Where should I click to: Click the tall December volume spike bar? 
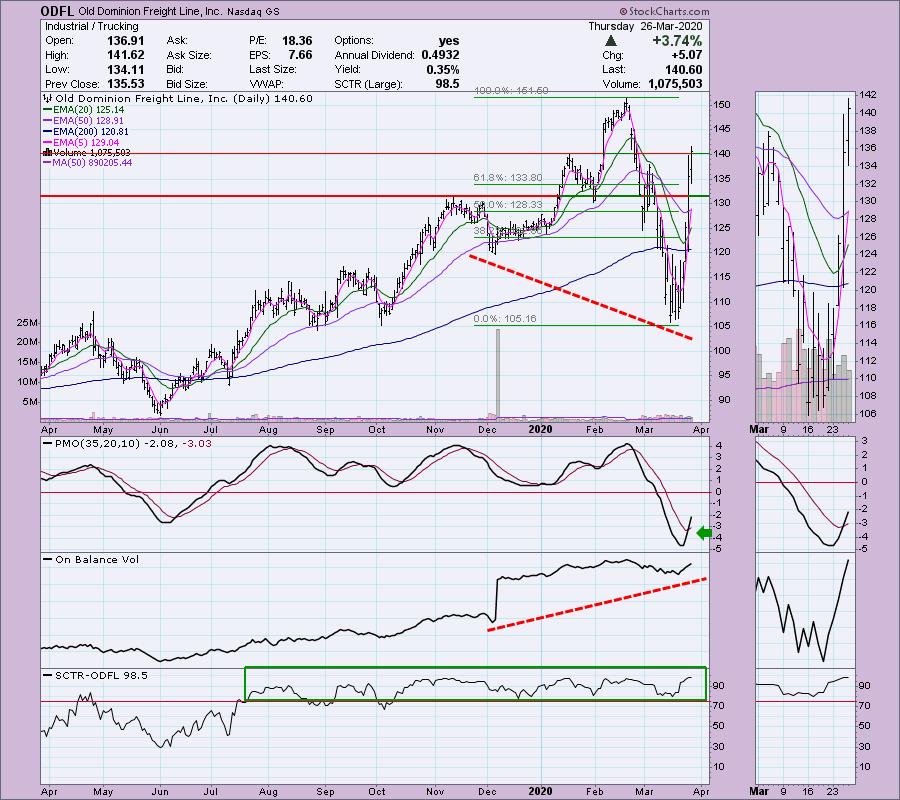498,373
